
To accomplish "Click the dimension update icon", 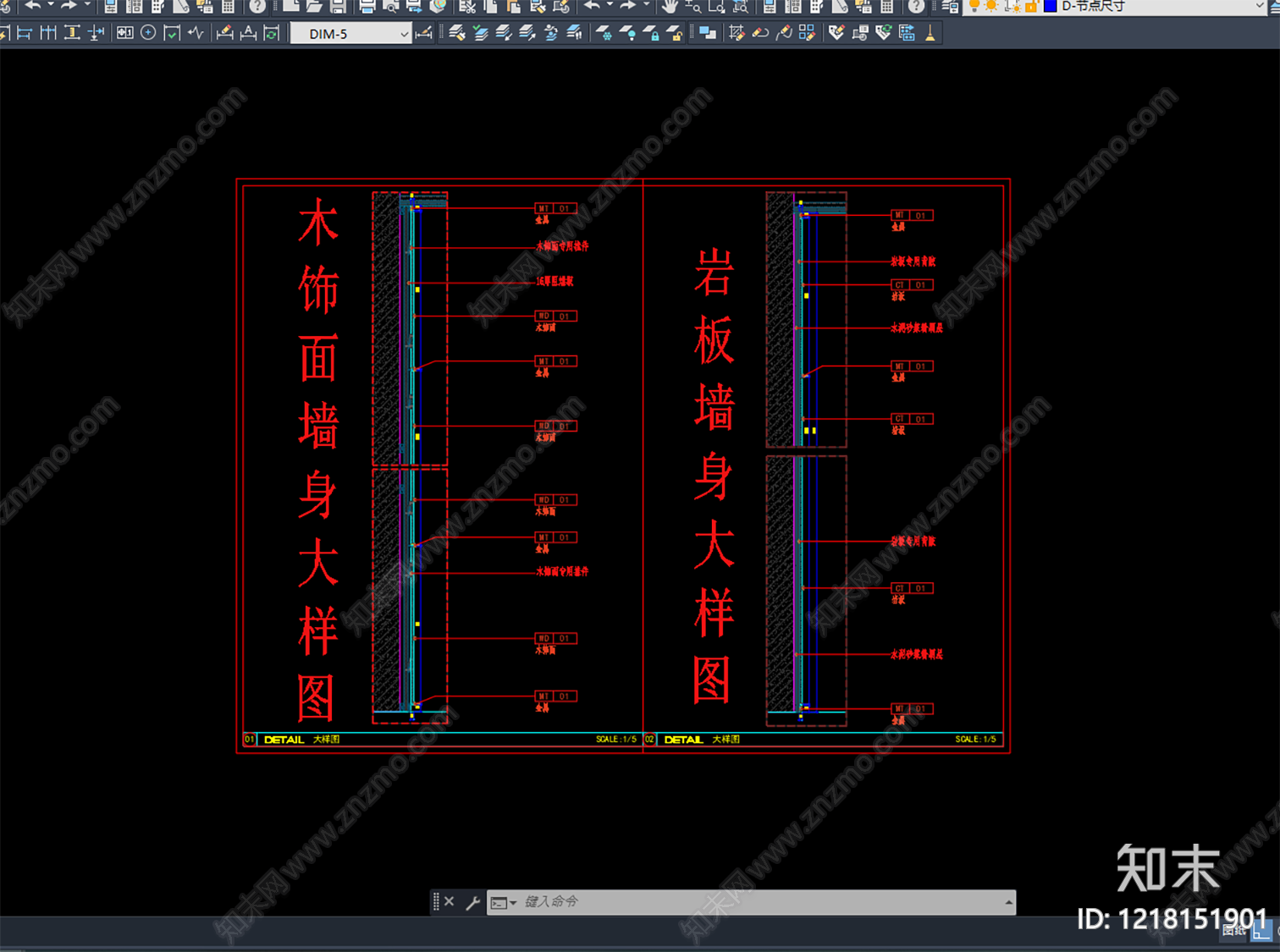I will [272, 33].
